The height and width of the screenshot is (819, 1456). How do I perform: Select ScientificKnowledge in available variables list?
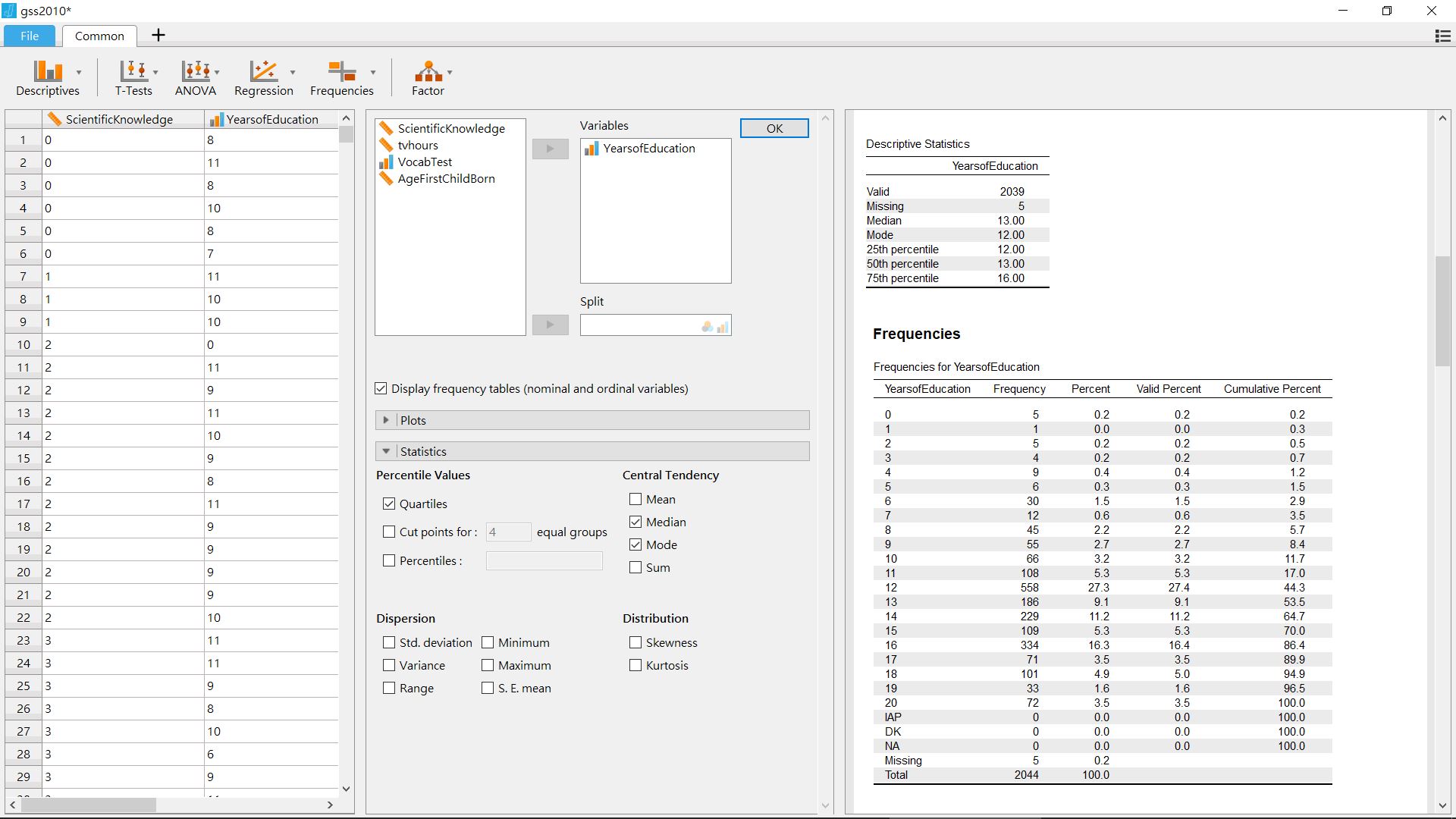point(451,128)
